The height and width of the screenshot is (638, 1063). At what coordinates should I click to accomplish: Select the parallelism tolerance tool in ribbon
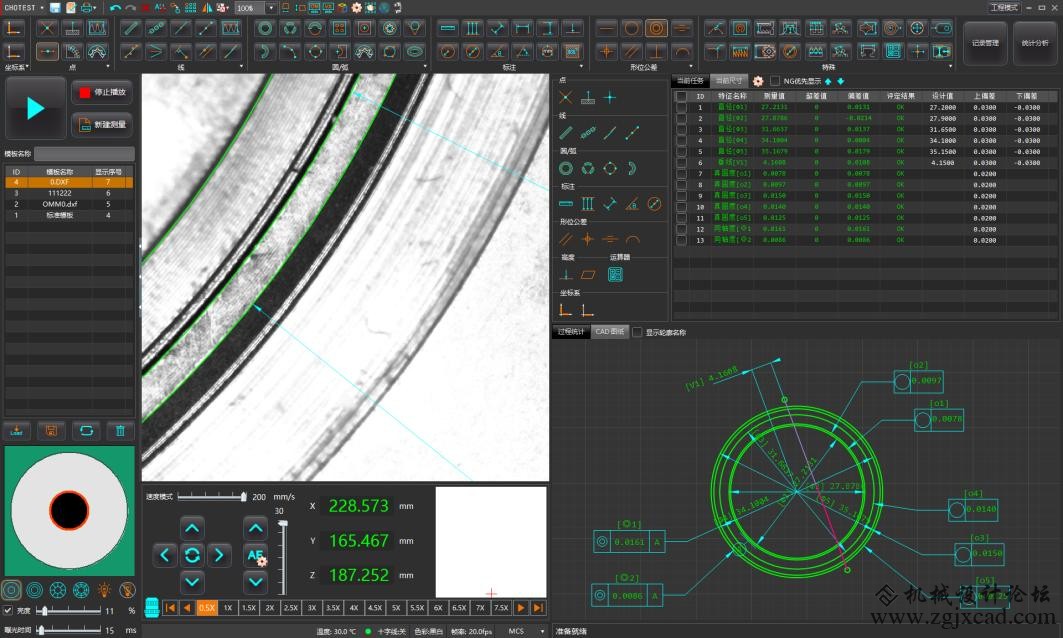point(631,52)
